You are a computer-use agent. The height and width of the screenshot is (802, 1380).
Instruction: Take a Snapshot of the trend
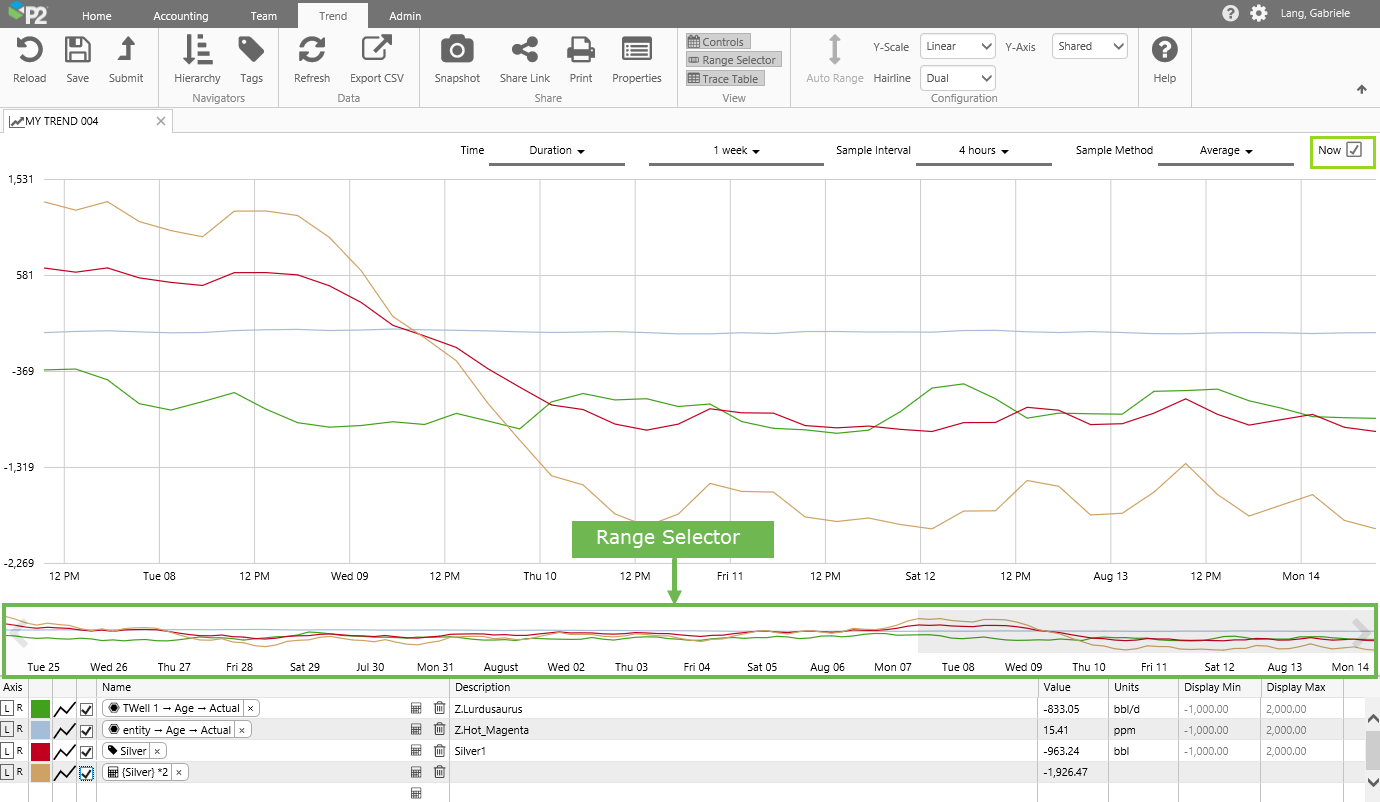[x=457, y=50]
